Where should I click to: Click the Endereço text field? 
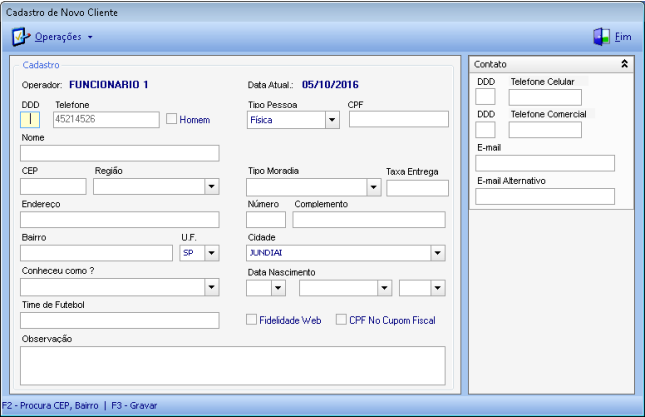tap(120, 220)
